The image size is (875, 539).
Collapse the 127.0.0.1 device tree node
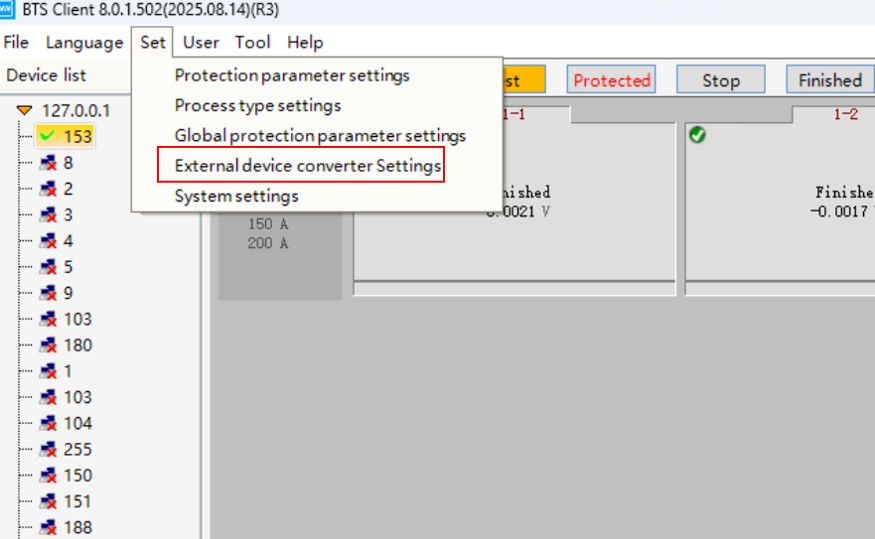point(25,110)
